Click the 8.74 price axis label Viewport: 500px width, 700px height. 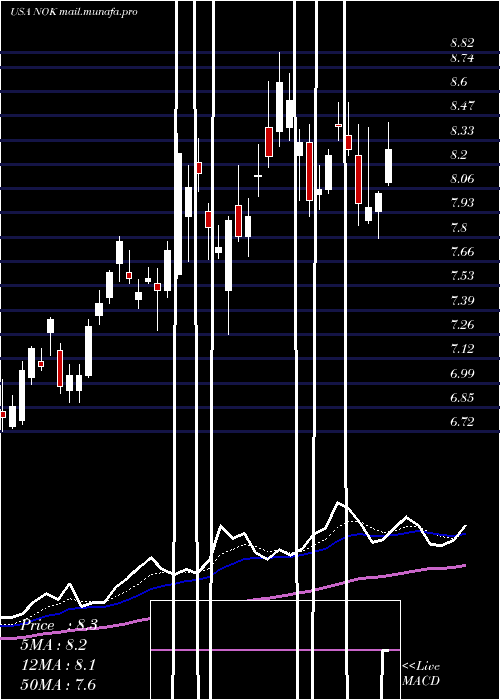pyautogui.click(x=462, y=58)
